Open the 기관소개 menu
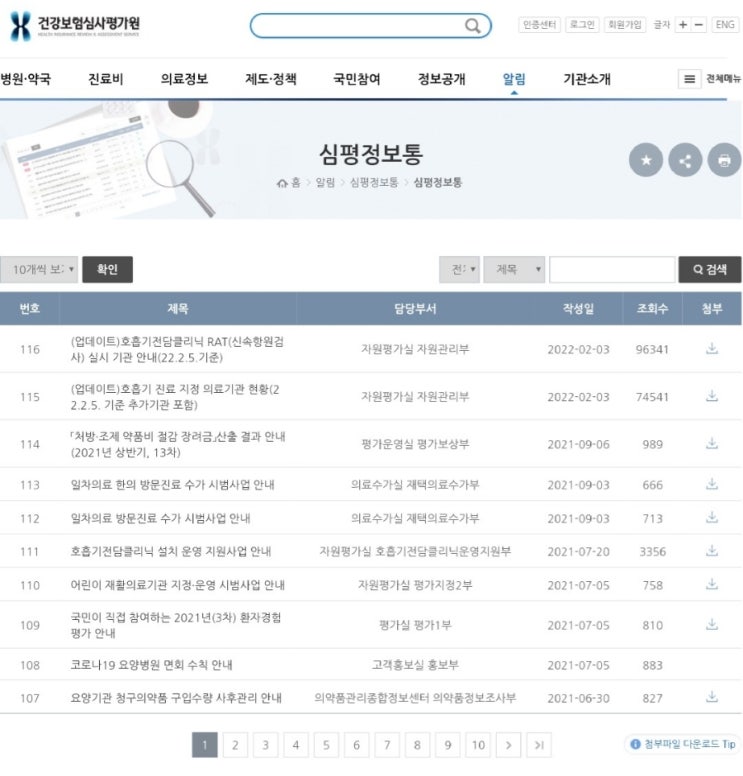The image size is (743, 776). coord(587,79)
